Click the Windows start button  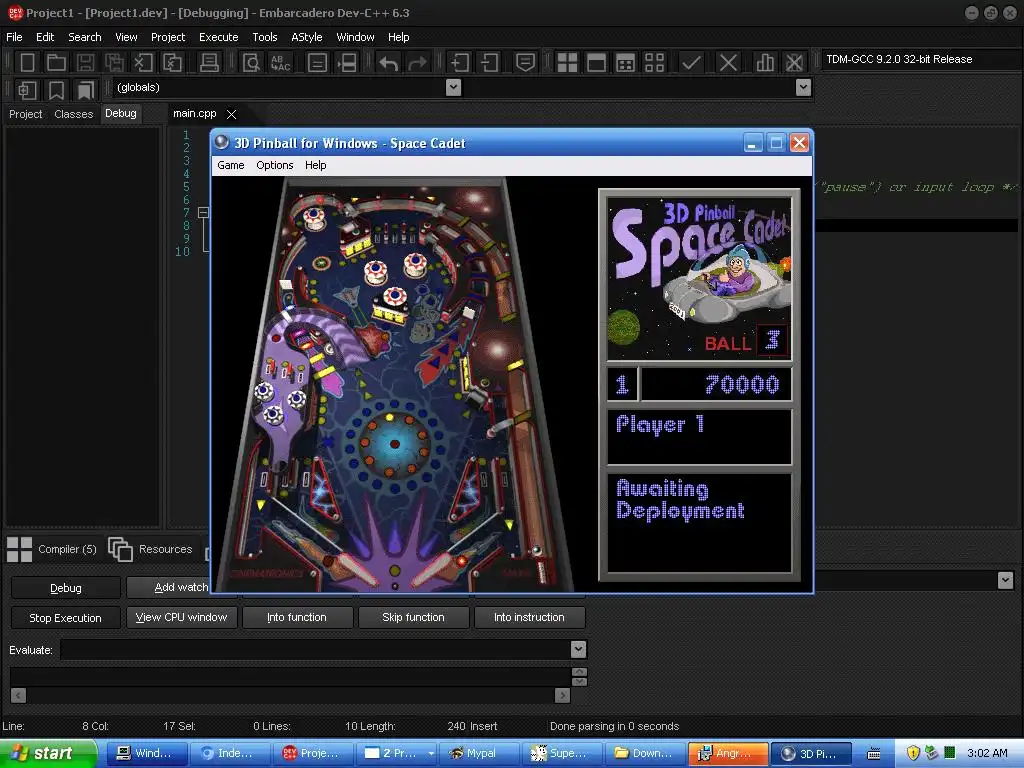coord(48,753)
